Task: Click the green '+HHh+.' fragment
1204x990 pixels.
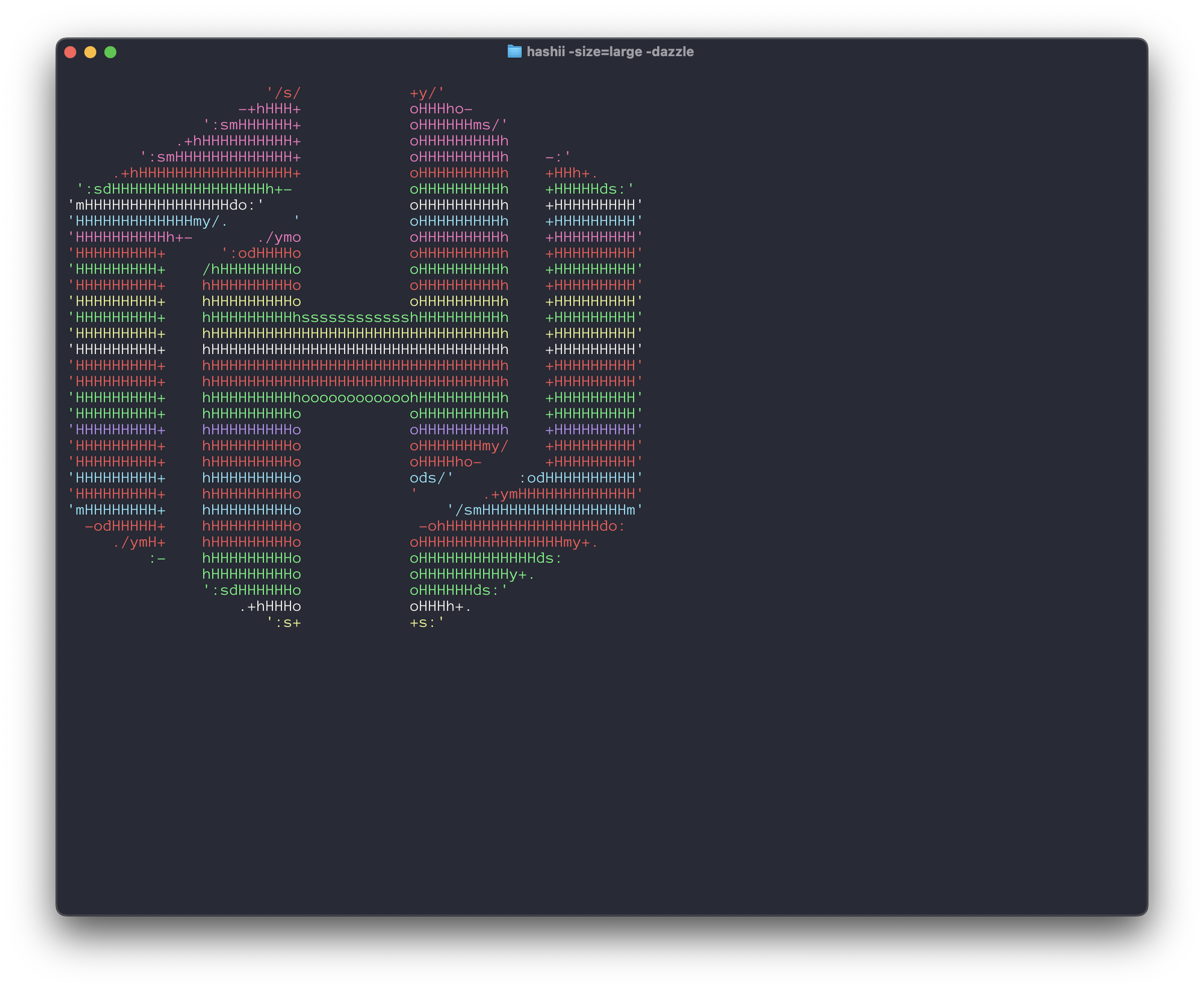Action: (568, 173)
